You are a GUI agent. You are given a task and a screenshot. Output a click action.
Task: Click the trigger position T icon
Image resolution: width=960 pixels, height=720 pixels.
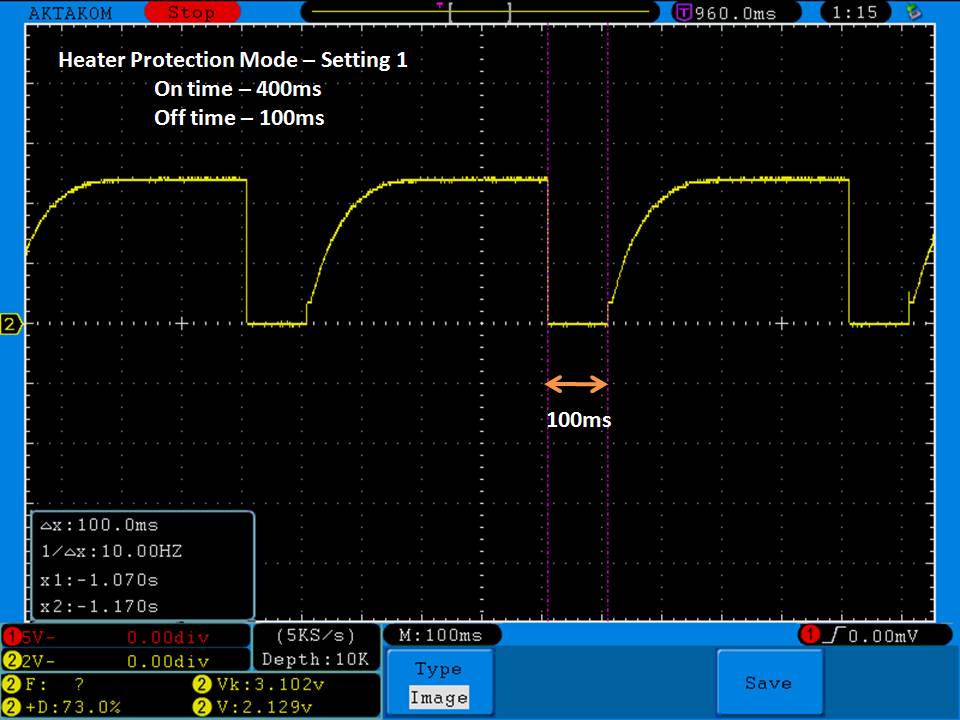click(x=683, y=13)
